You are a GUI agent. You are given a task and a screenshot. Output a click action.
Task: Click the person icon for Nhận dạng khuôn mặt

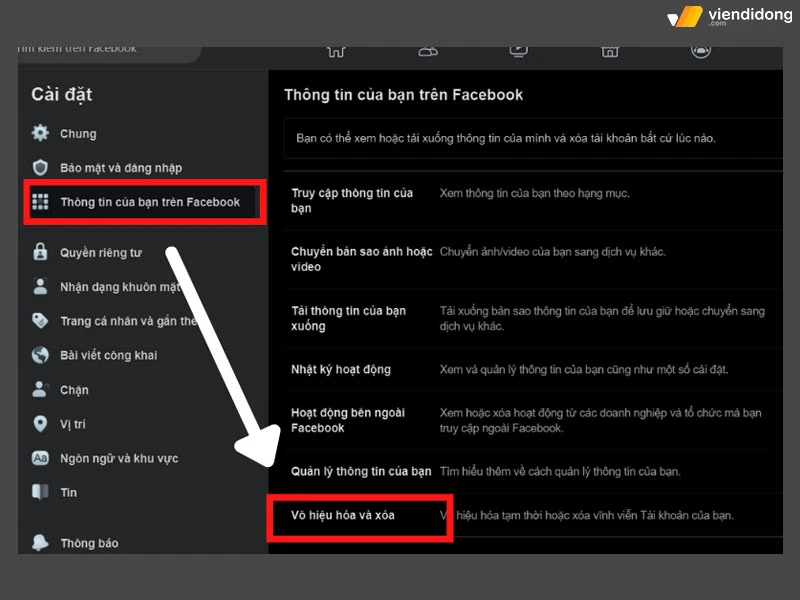pyautogui.click(x=40, y=287)
